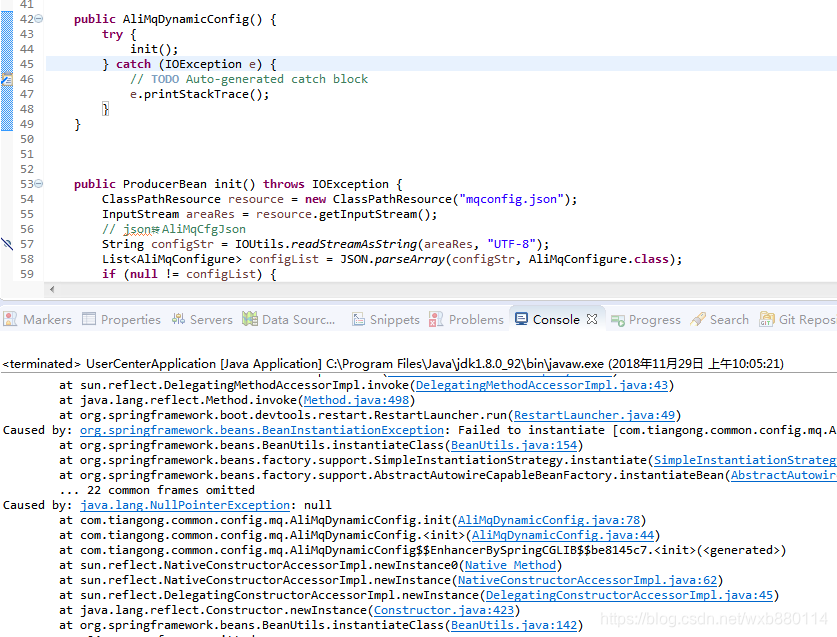
Task: Click the task marker icon at line 46
Action: tap(6, 80)
